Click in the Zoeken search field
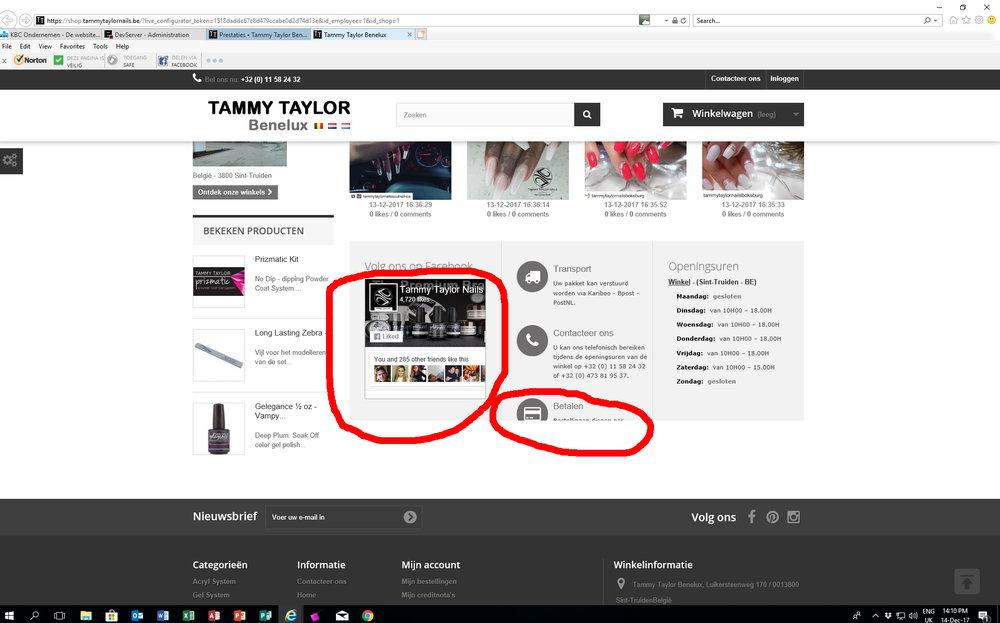Viewport: 1000px width, 623px height. [x=485, y=115]
